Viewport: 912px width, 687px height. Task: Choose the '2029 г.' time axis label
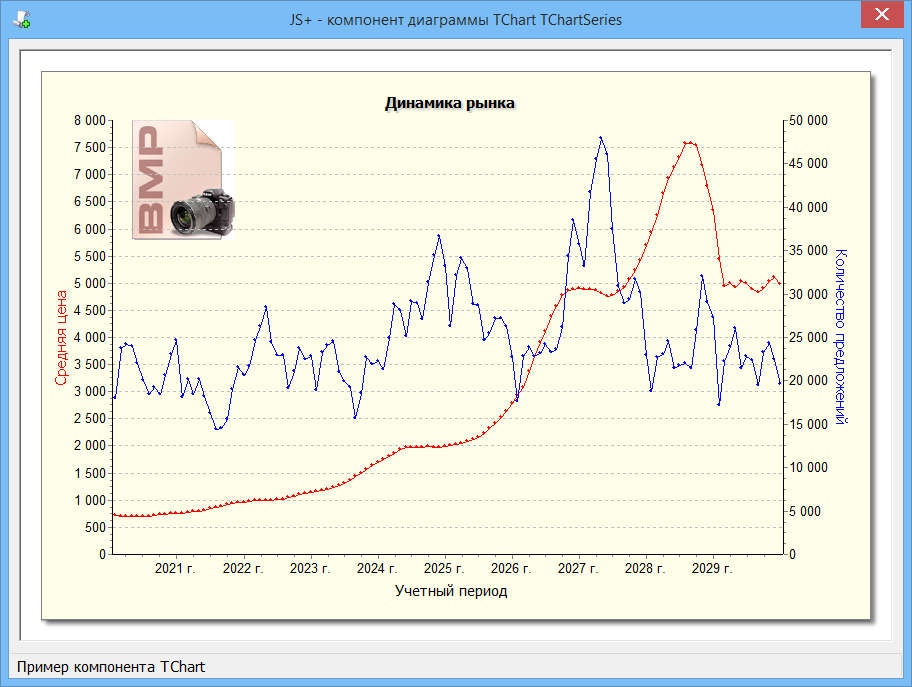pyautogui.click(x=711, y=569)
